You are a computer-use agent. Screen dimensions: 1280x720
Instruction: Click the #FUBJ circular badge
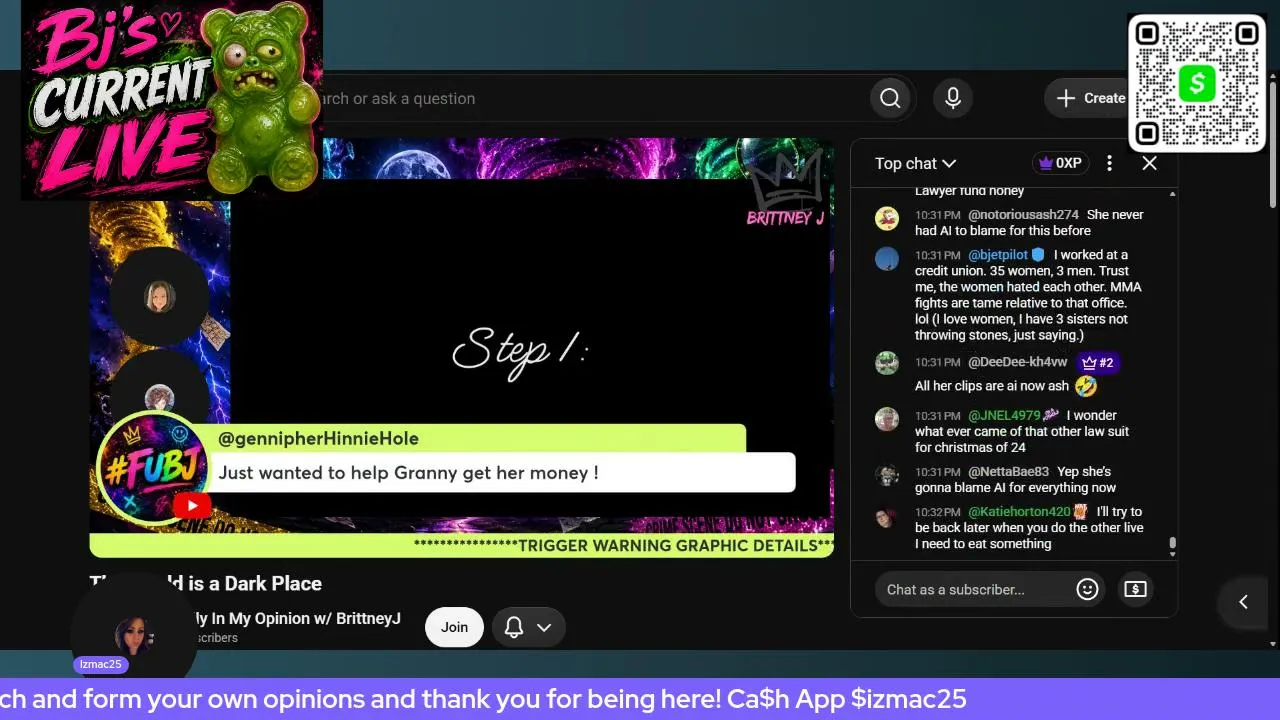[152, 468]
